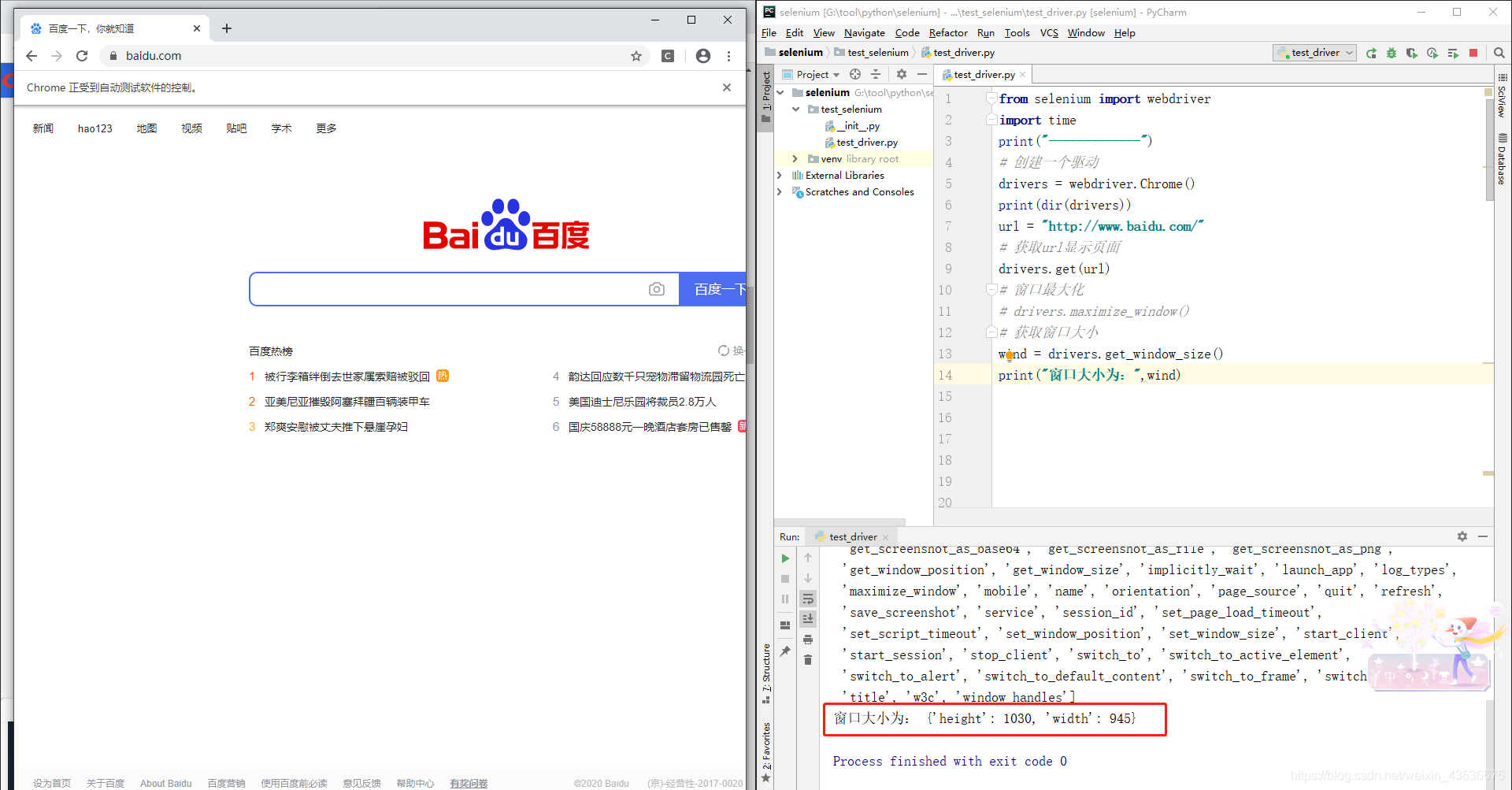Hide the Project panel with minus icon
This screenshot has height=790, width=1512.
click(922, 74)
